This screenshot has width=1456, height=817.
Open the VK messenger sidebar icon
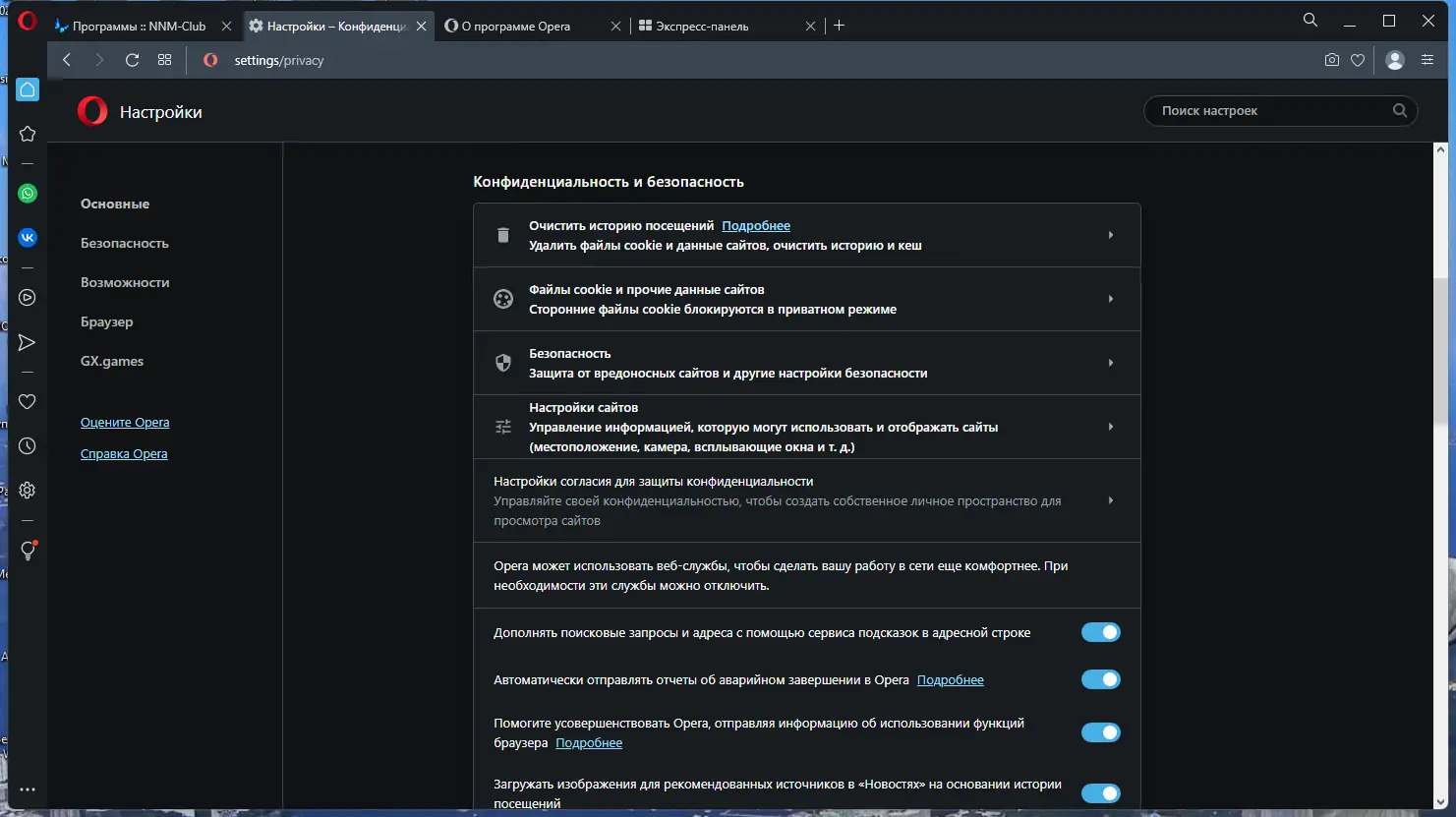pos(28,237)
